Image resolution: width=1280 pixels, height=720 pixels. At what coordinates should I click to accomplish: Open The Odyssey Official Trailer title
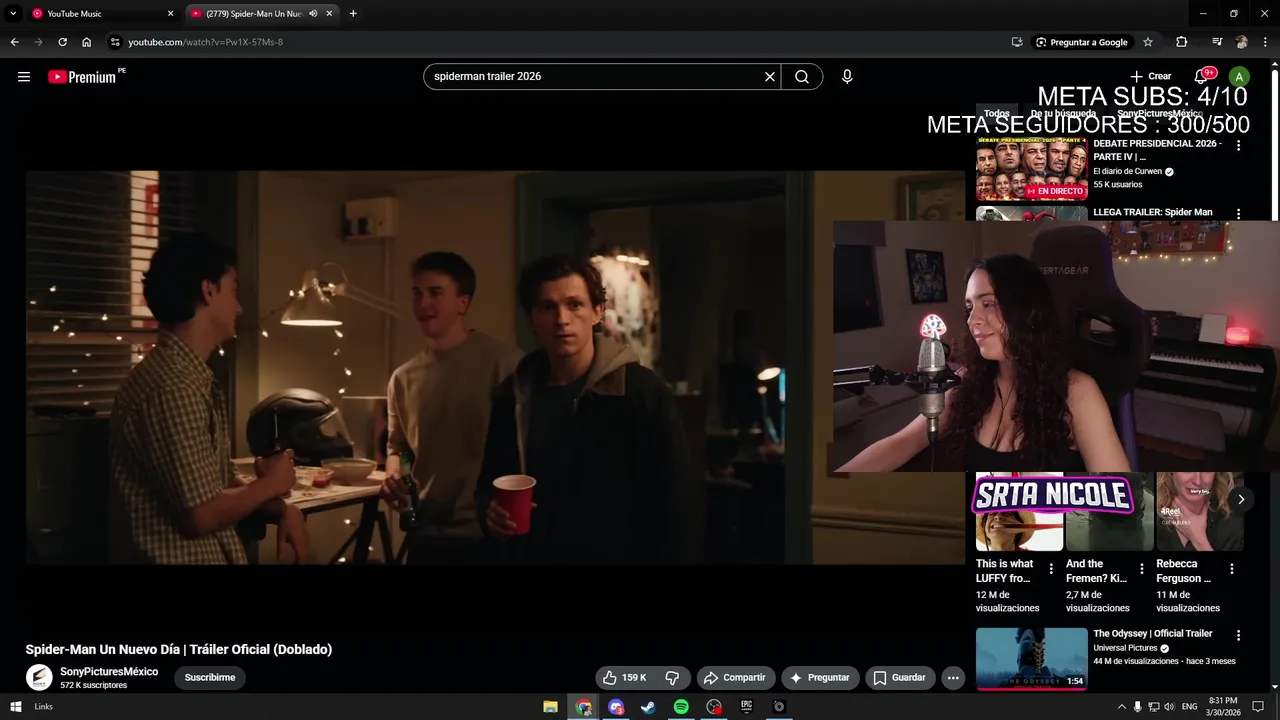(1153, 634)
